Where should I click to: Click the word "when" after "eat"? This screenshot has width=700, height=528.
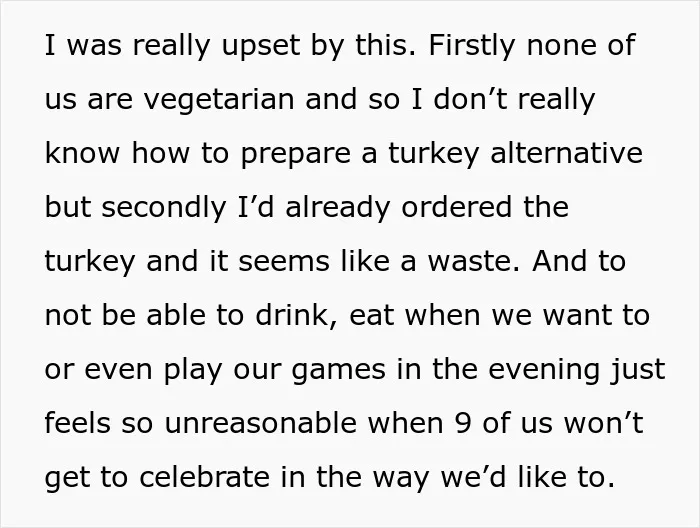(x=442, y=315)
